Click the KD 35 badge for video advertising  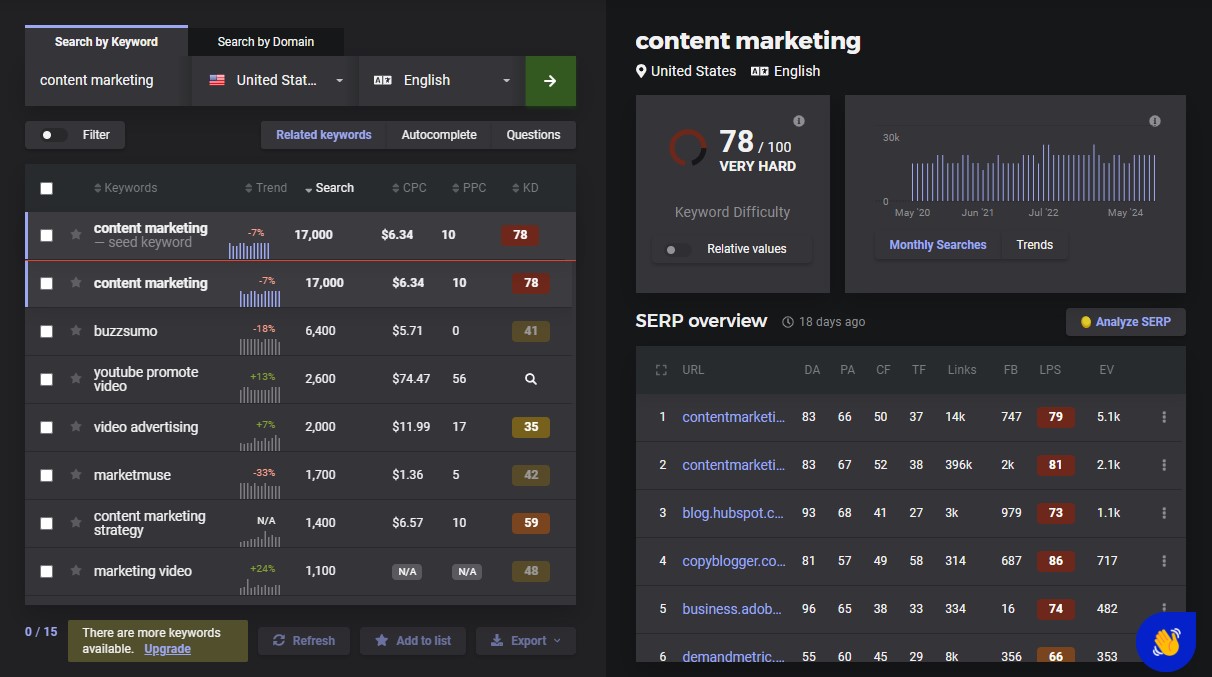tap(531, 427)
